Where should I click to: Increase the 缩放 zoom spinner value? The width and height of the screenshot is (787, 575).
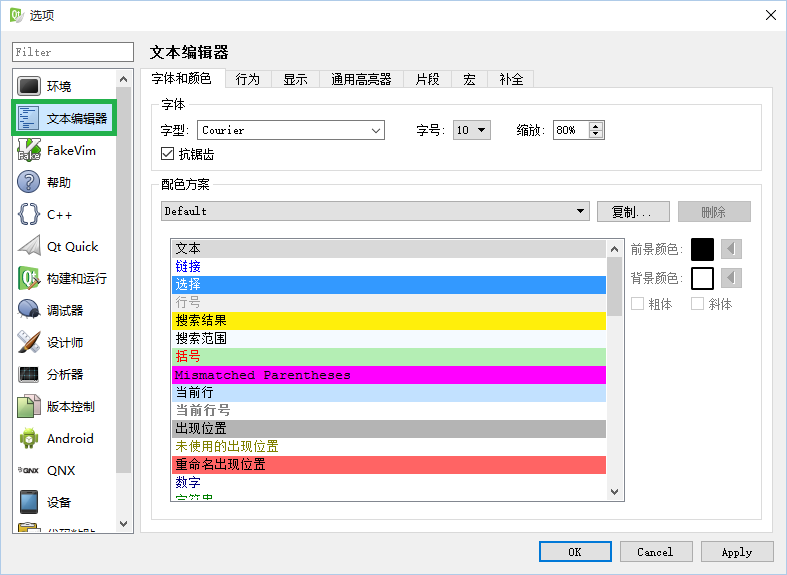coord(596,126)
